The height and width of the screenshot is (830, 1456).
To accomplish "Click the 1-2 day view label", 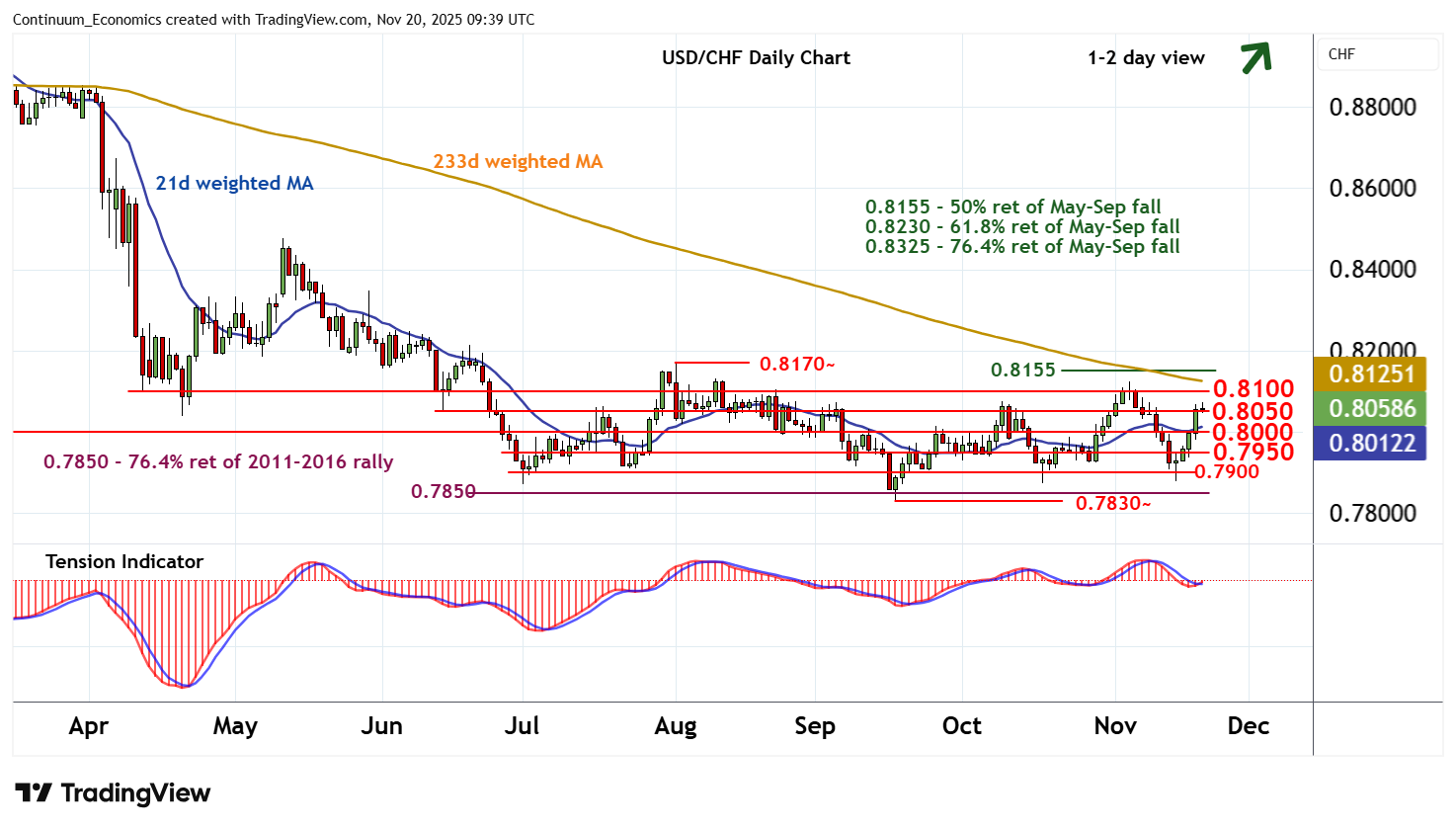I will pyautogui.click(x=1146, y=58).
